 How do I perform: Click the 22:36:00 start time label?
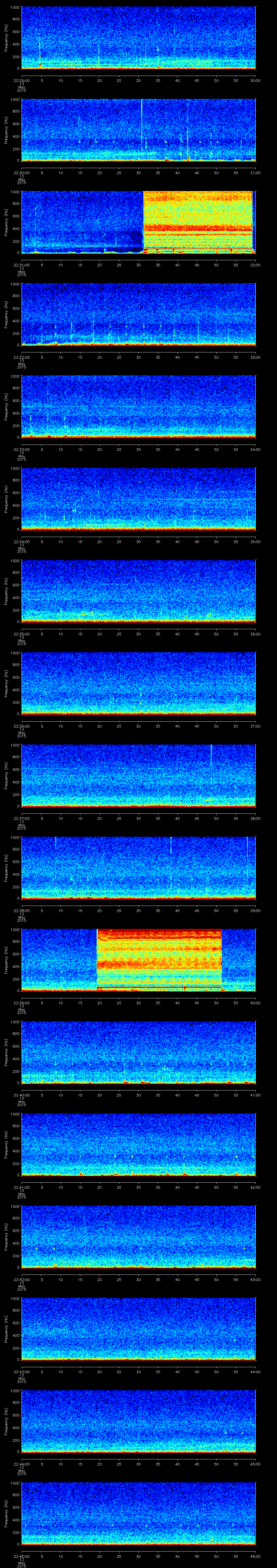[21, 726]
